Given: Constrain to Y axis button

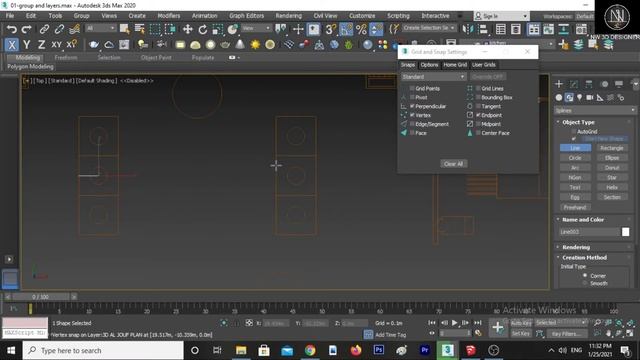Looking at the screenshot, I should click(x=27, y=44).
